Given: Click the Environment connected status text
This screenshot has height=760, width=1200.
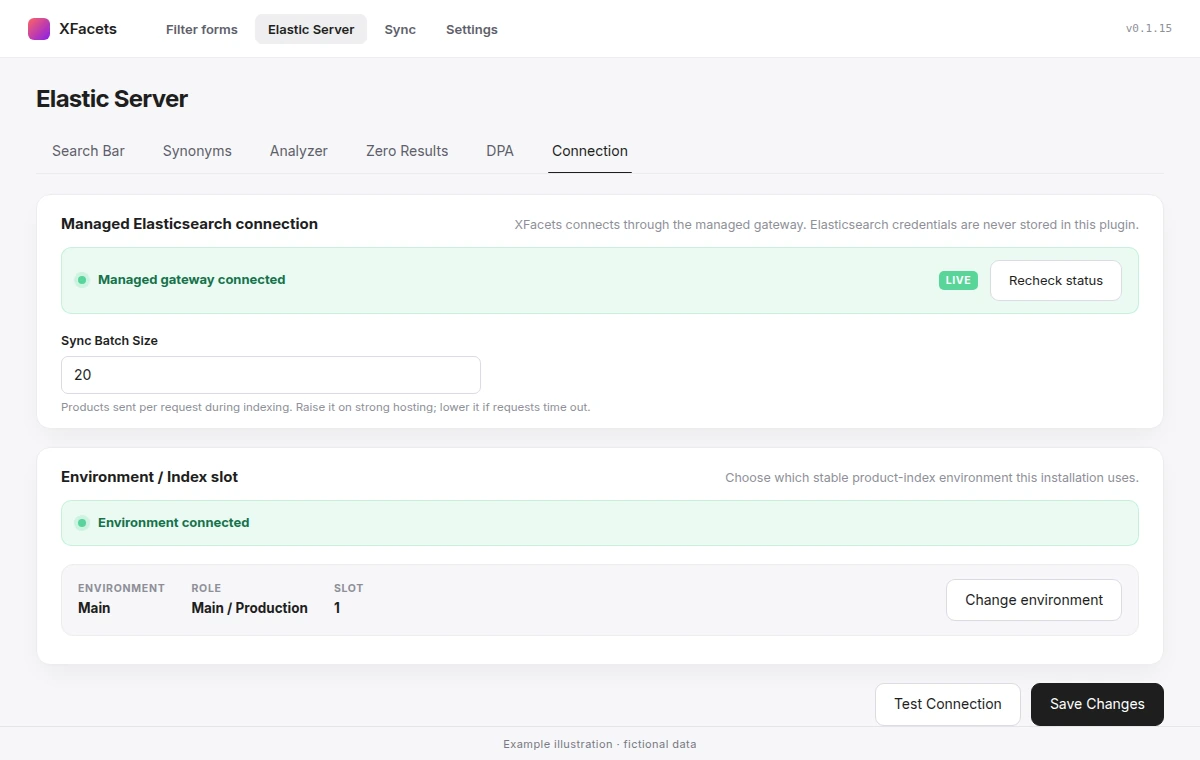Looking at the screenshot, I should [x=174, y=523].
